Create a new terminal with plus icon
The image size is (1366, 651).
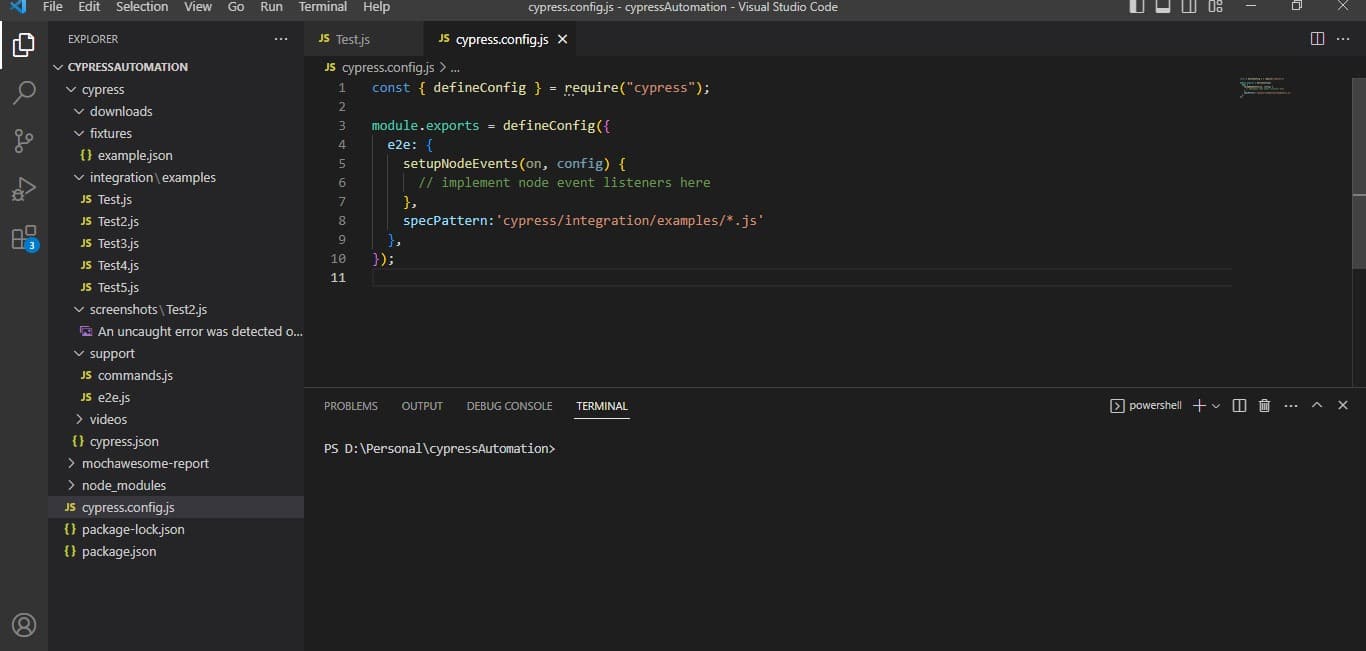[1199, 406]
